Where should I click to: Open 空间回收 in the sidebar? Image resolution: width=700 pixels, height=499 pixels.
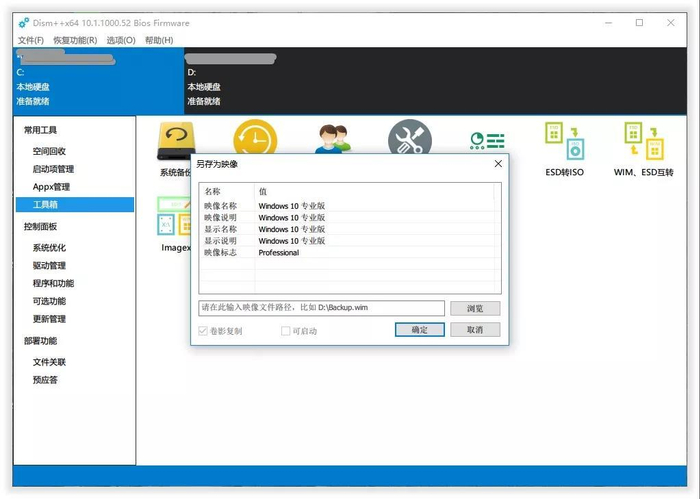pyautogui.click(x=49, y=151)
